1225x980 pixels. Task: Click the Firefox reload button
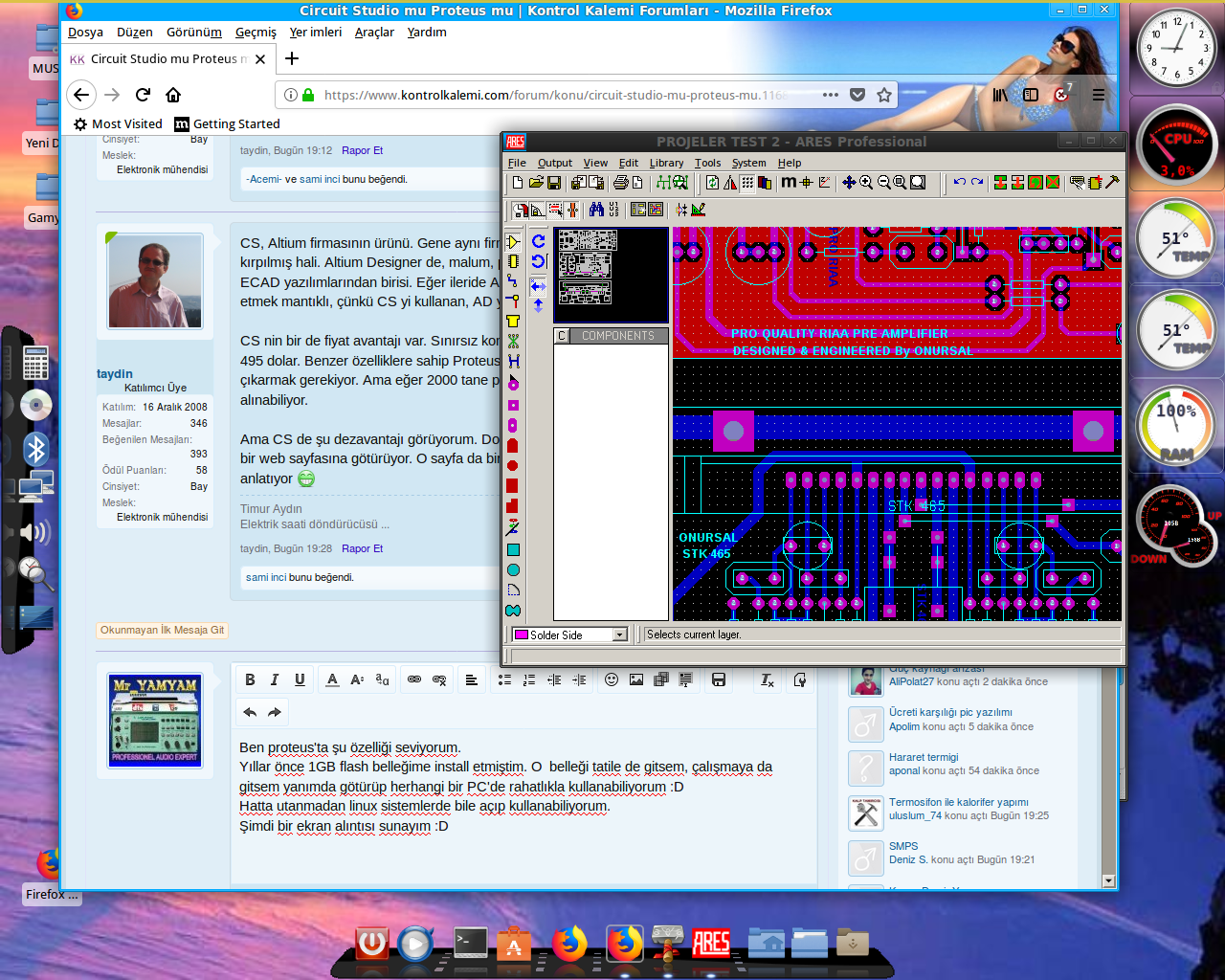coord(143,95)
